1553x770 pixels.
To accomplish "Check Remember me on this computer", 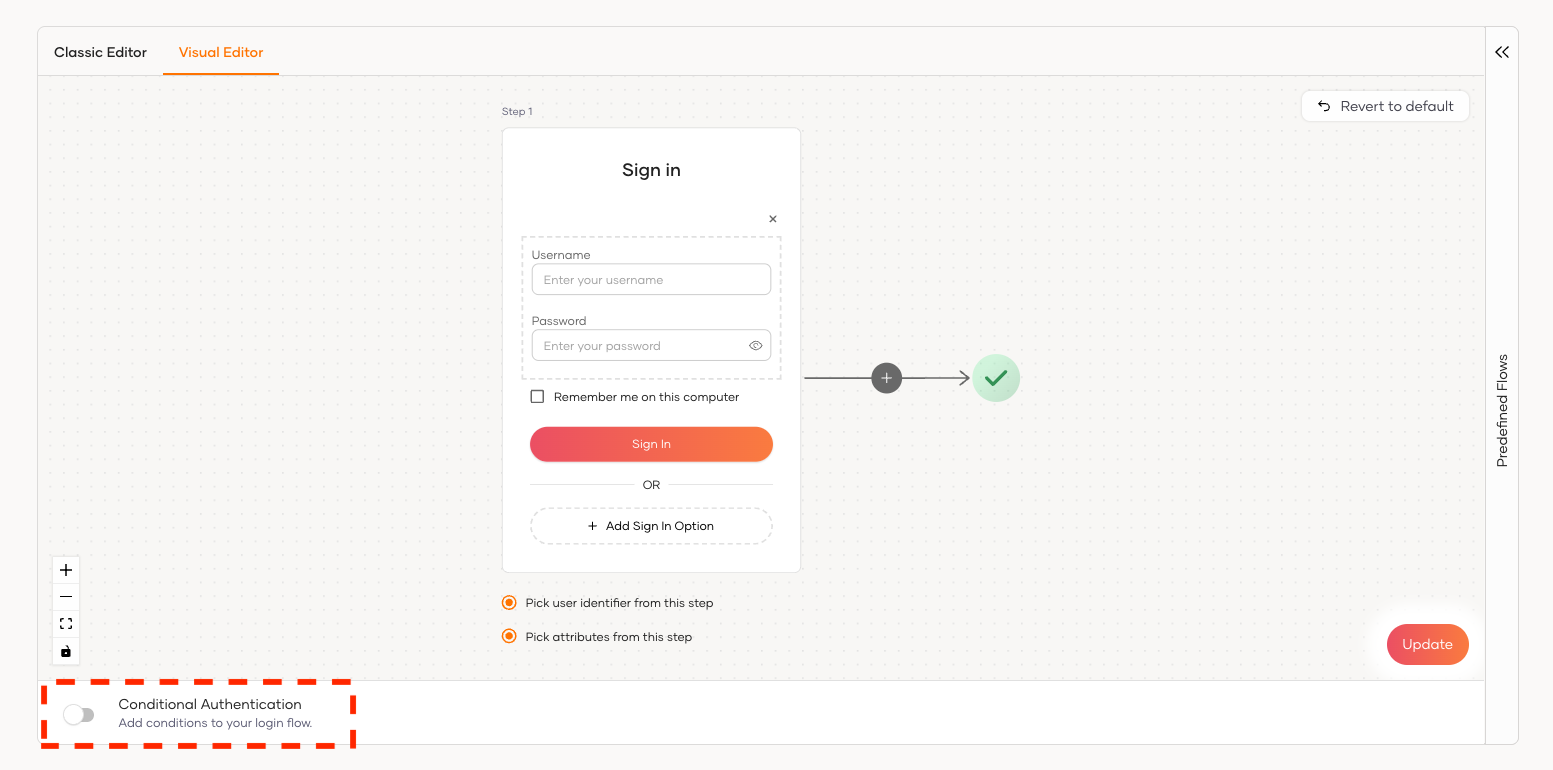I will tap(537, 397).
